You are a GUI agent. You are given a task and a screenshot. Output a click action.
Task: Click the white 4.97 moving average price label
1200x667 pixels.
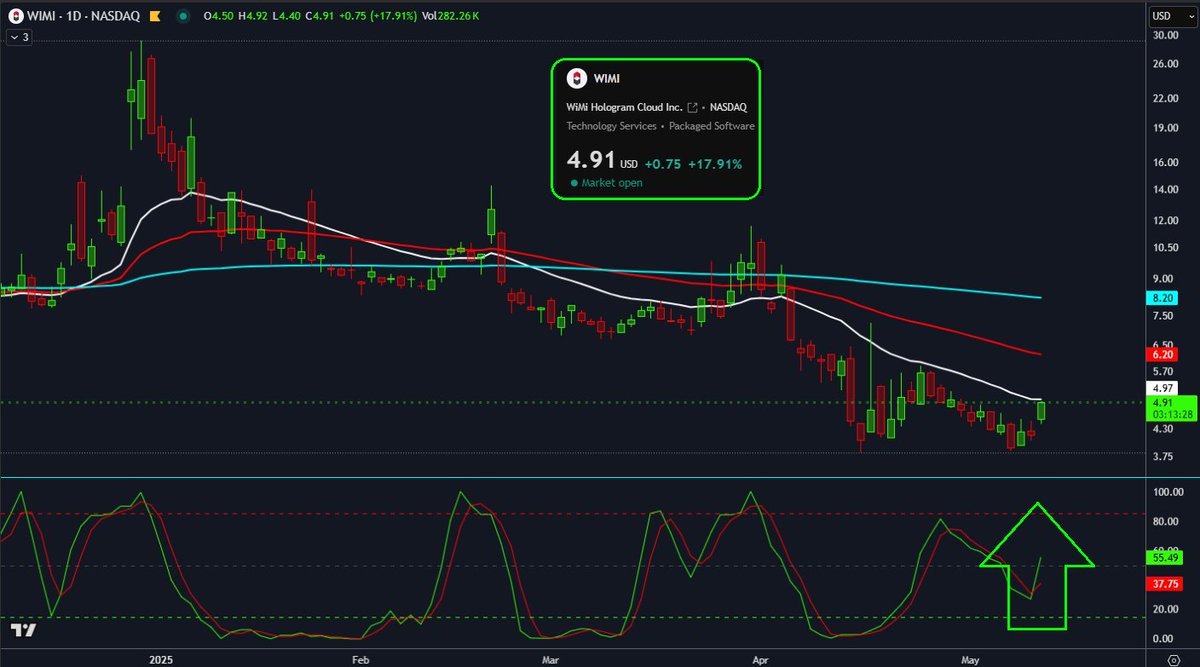click(1163, 387)
